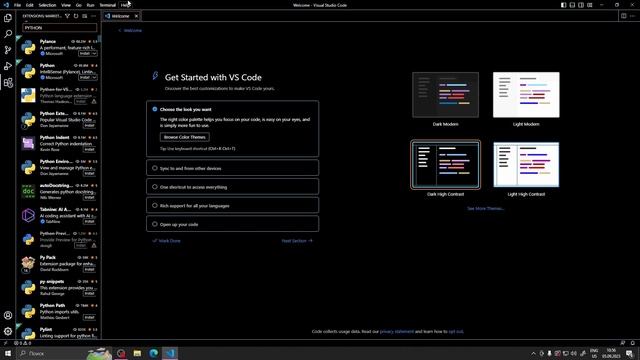Click See More Themes link
This screenshot has width=640, height=360.
485,209
